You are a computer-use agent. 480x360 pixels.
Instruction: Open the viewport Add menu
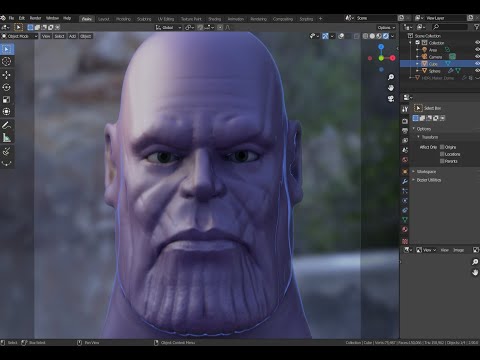click(72, 36)
